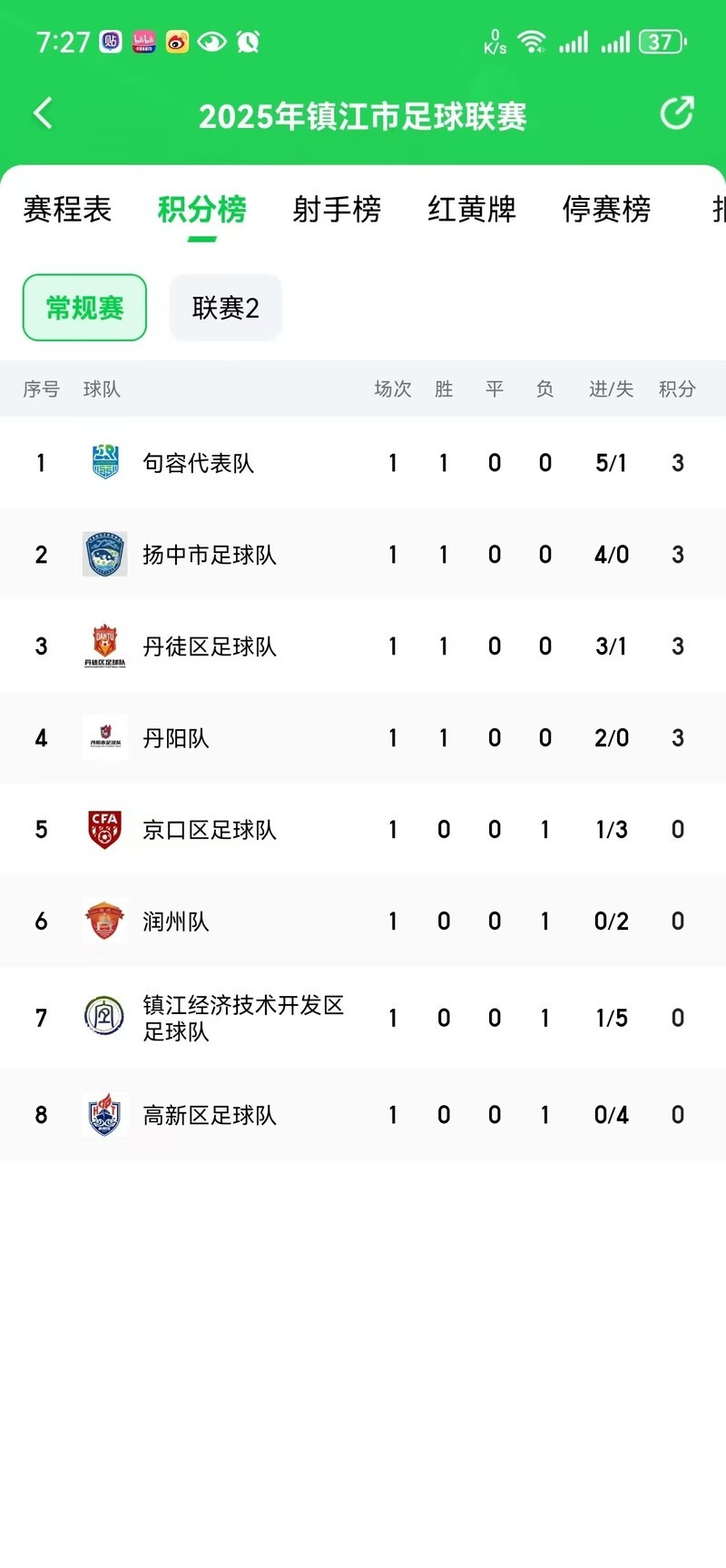This screenshot has height=1568, width=726.
Task: Select the 常规赛 filter
Action: 84,308
